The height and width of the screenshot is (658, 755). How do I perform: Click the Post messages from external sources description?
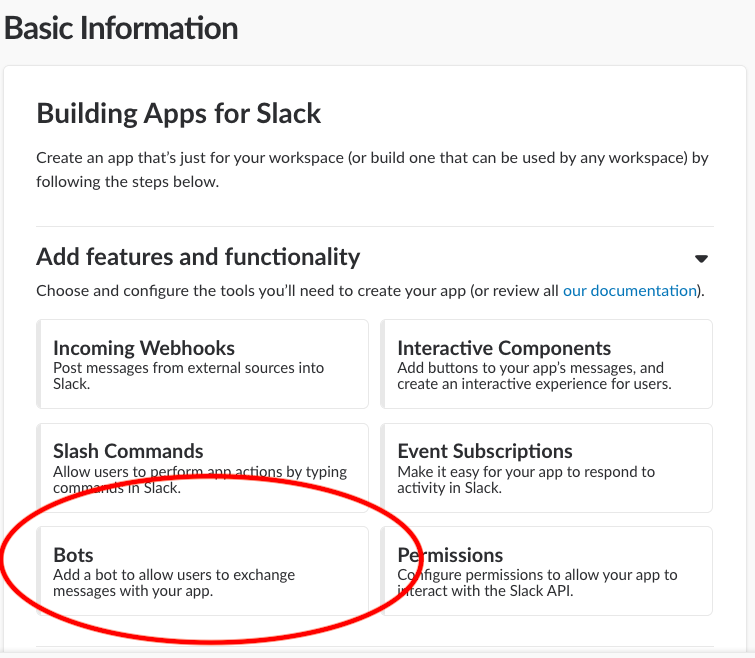(x=188, y=375)
